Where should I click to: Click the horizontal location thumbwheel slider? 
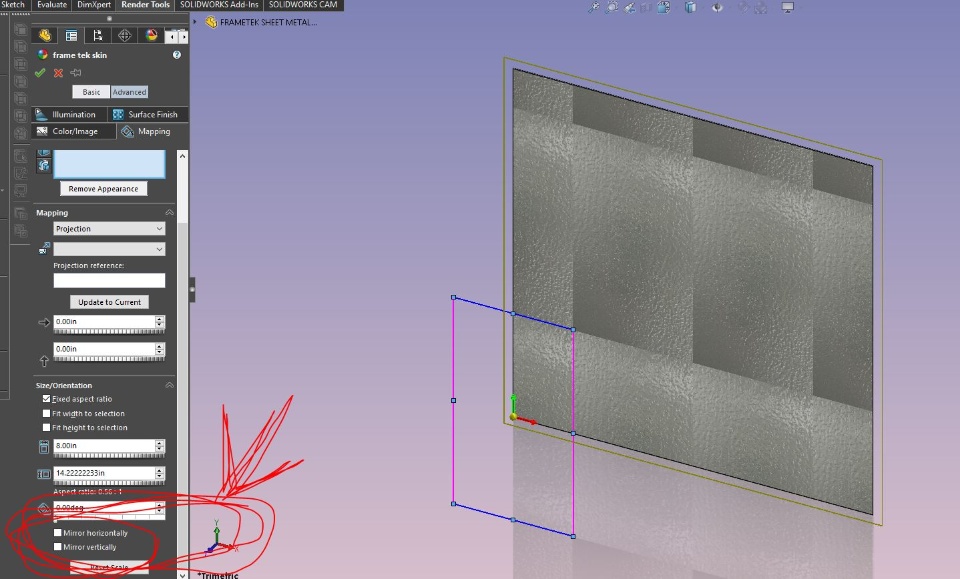coord(109,331)
